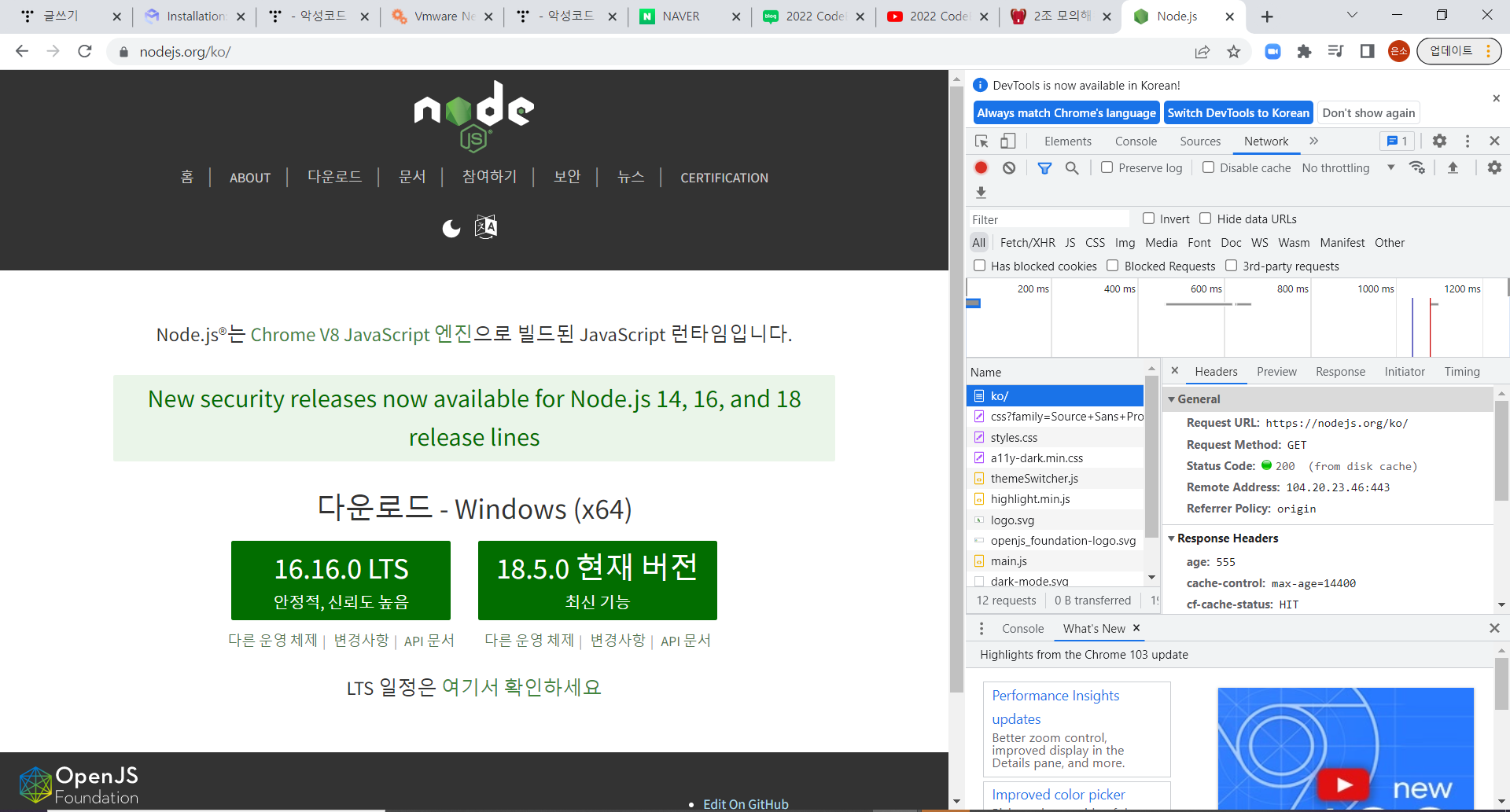Toggle device toolbar icon in DevTools
The width and height of the screenshot is (1510, 812).
[x=1007, y=141]
